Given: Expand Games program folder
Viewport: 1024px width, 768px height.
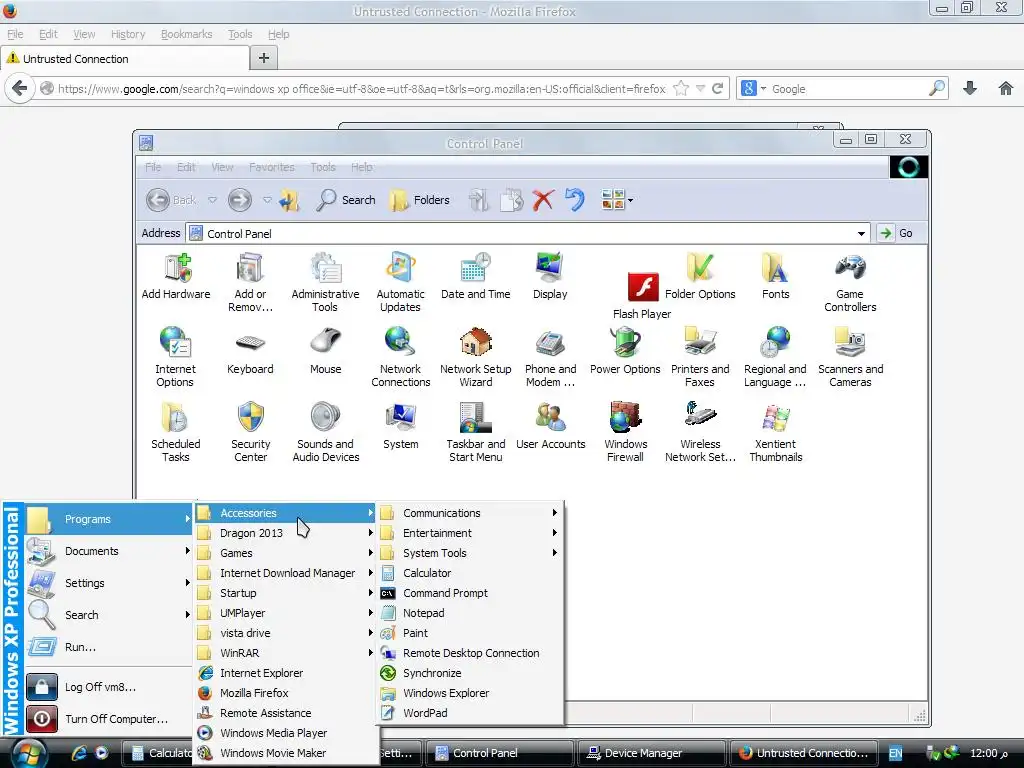Looking at the screenshot, I should [285, 553].
